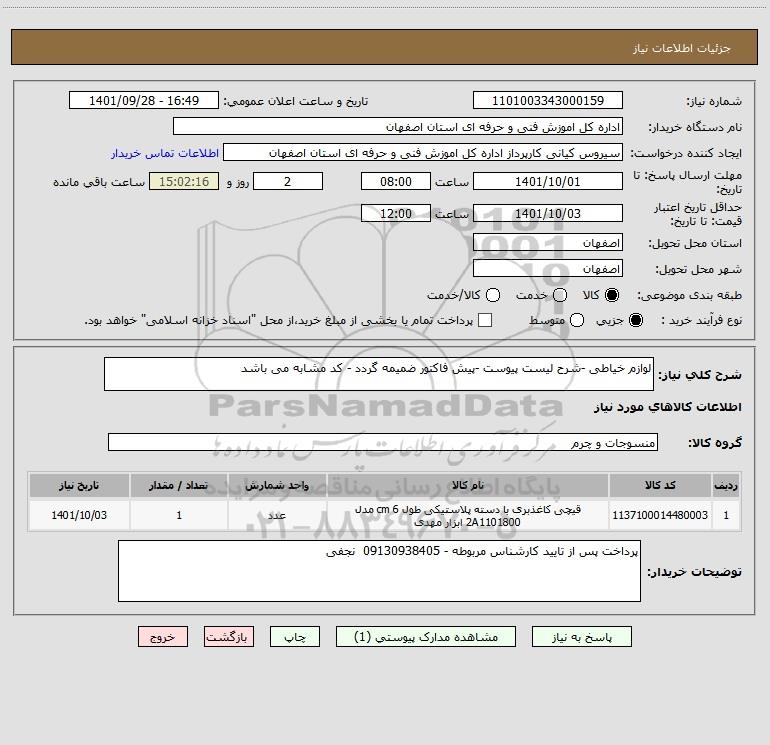Toggle the اسناد خزانه اسلامی payment checkbox

(x=485, y=320)
